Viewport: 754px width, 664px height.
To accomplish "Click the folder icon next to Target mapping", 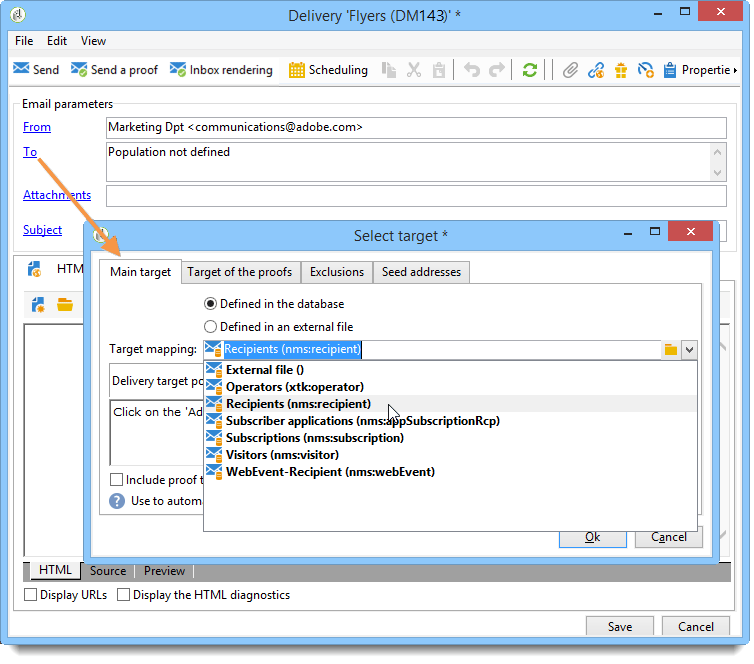I will 671,350.
